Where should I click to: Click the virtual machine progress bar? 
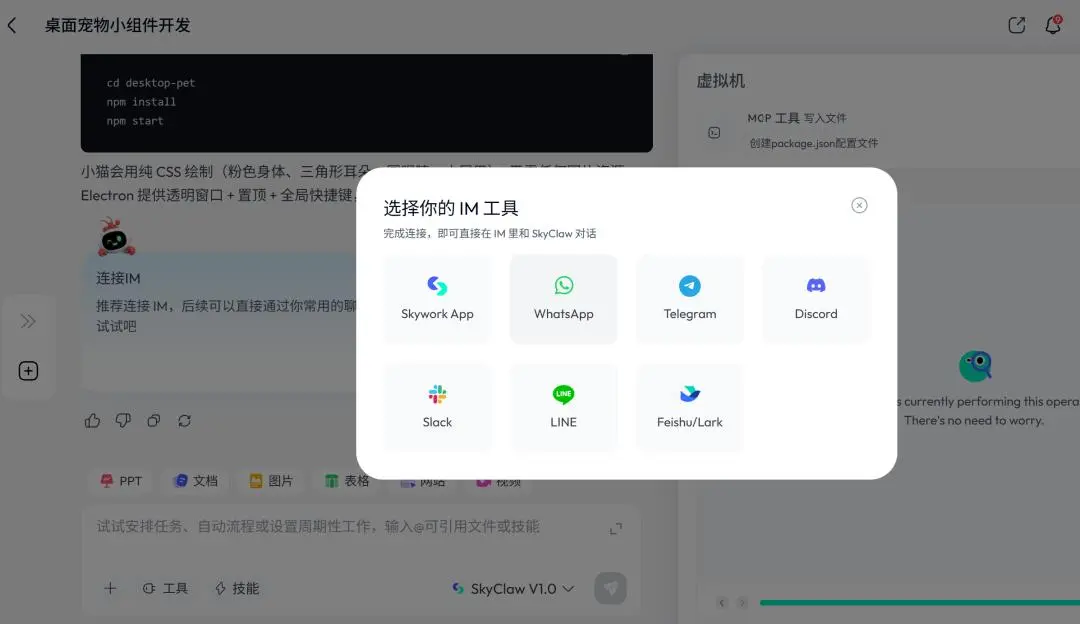pyautogui.click(x=920, y=603)
